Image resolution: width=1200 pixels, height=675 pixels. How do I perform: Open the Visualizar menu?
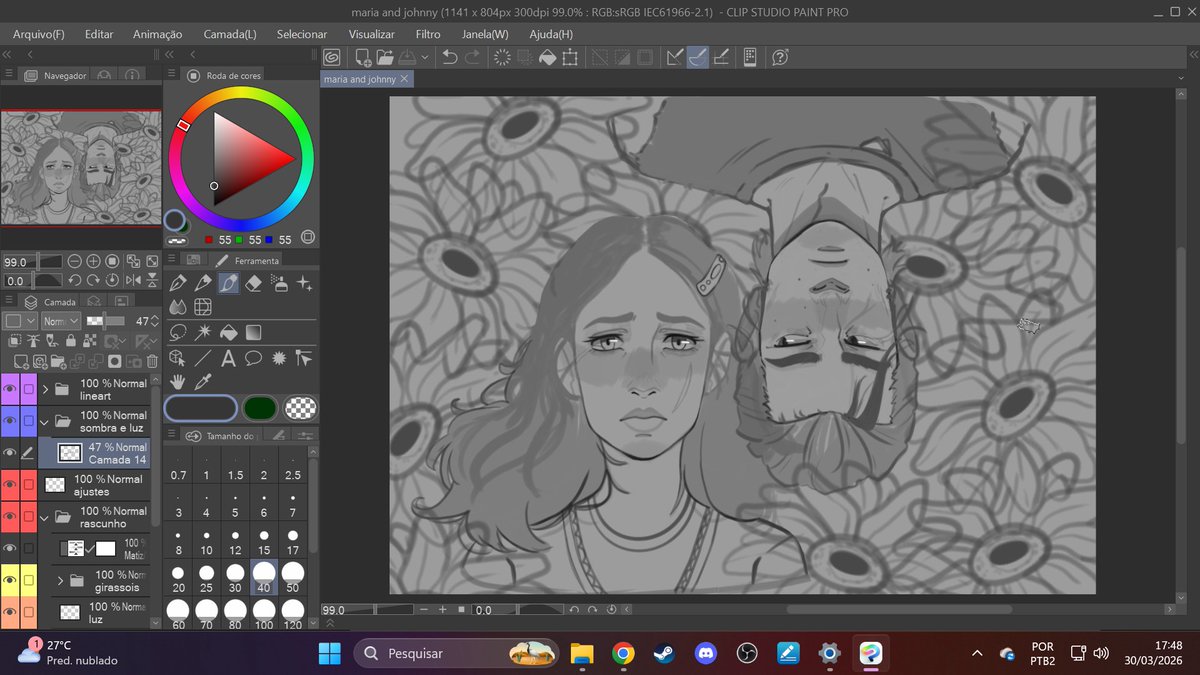[371, 34]
